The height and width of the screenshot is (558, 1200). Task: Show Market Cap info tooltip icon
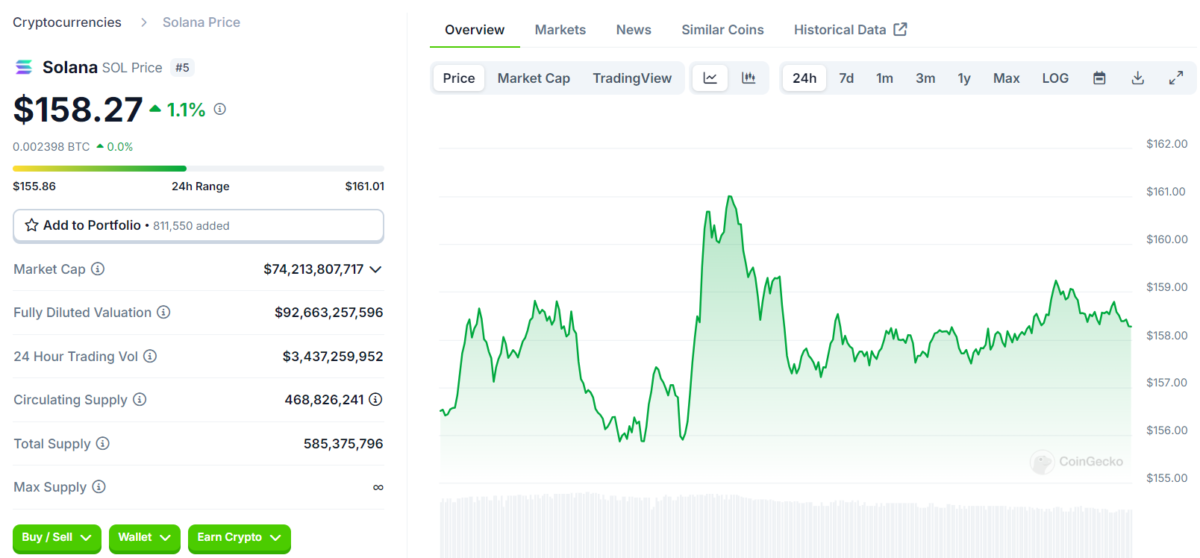98,269
